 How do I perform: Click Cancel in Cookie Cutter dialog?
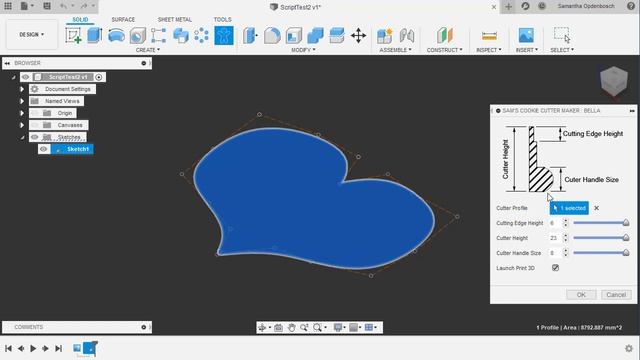[x=616, y=295]
